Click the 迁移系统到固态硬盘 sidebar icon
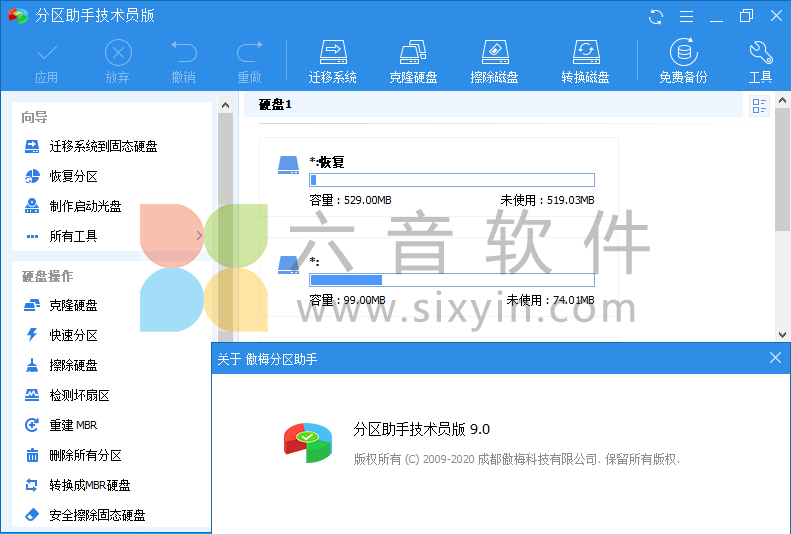 [32, 146]
